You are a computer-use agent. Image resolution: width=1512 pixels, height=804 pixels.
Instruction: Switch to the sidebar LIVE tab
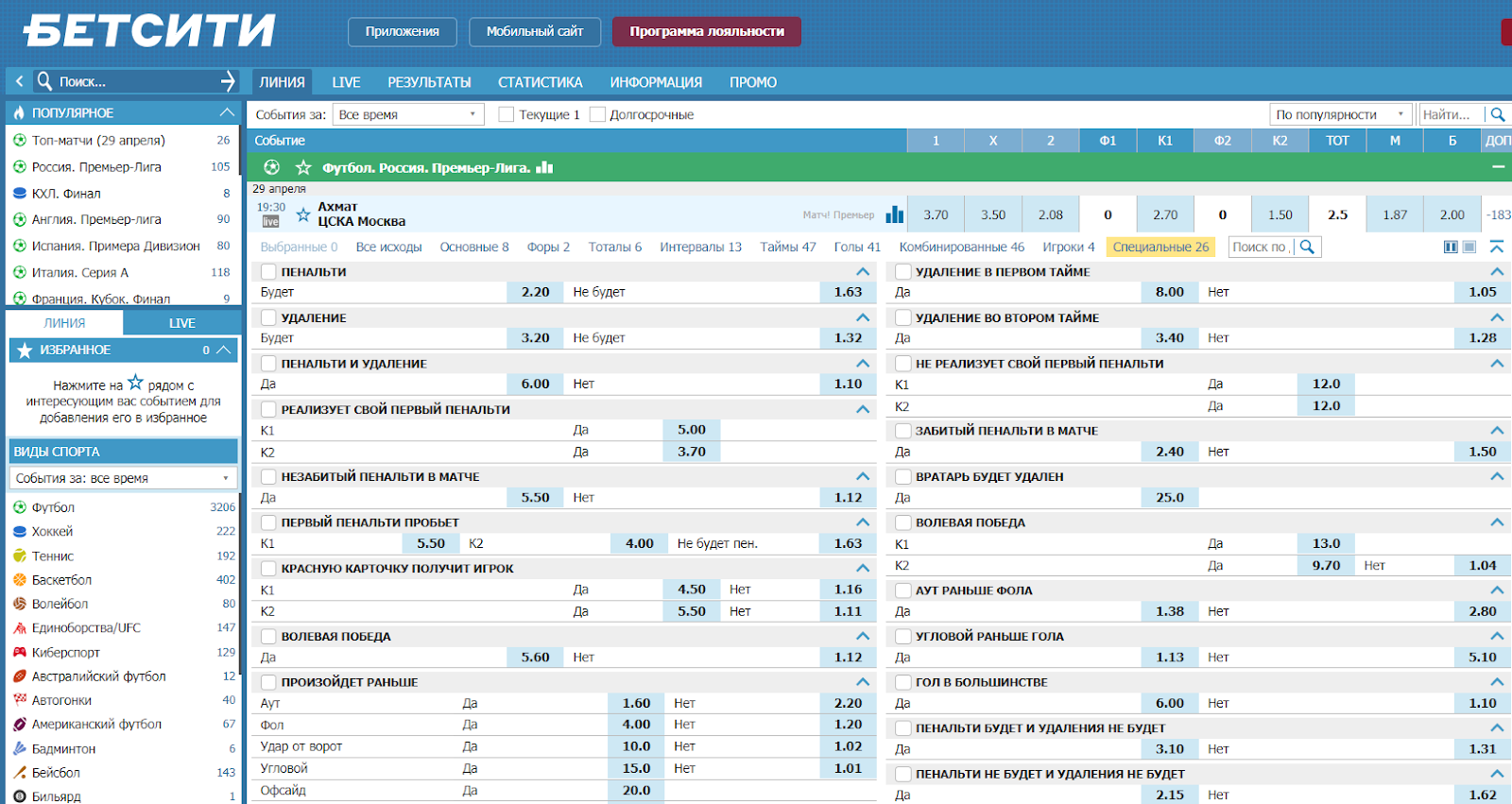[182, 323]
